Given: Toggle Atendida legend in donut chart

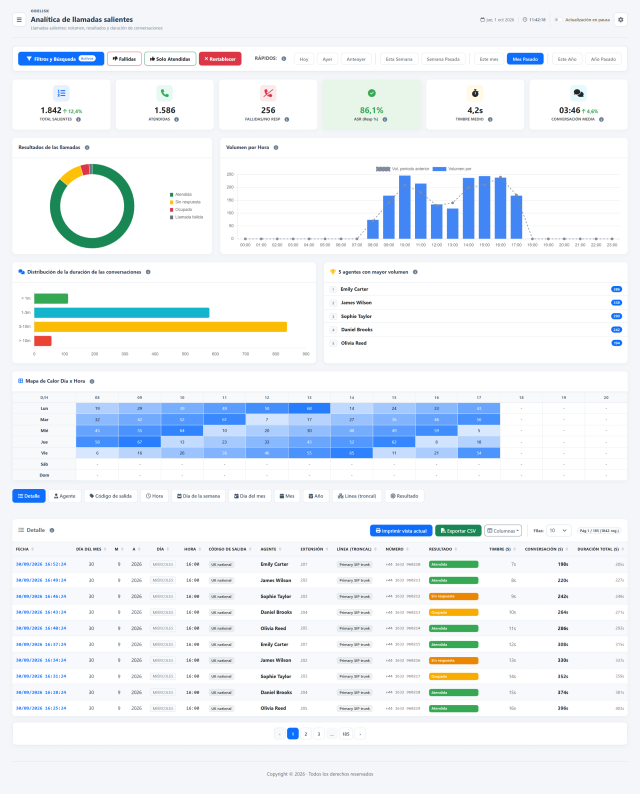Looking at the screenshot, I should (x=181, y=194).
